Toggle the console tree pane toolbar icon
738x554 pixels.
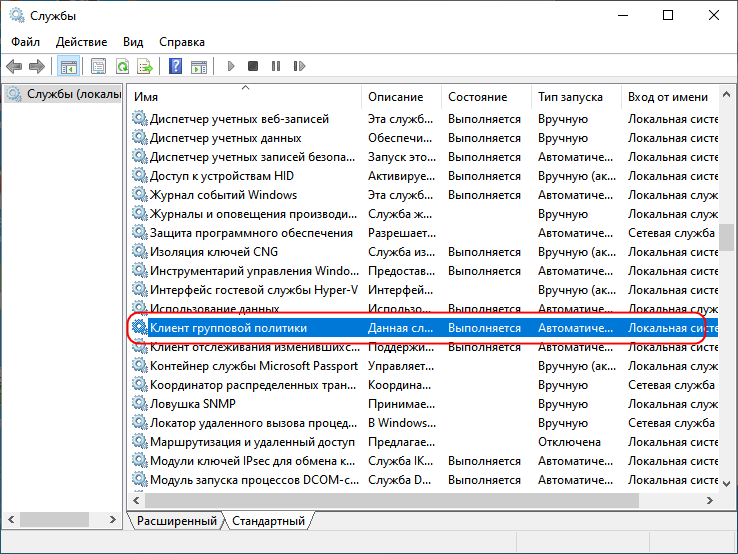[x=69, y=67]
